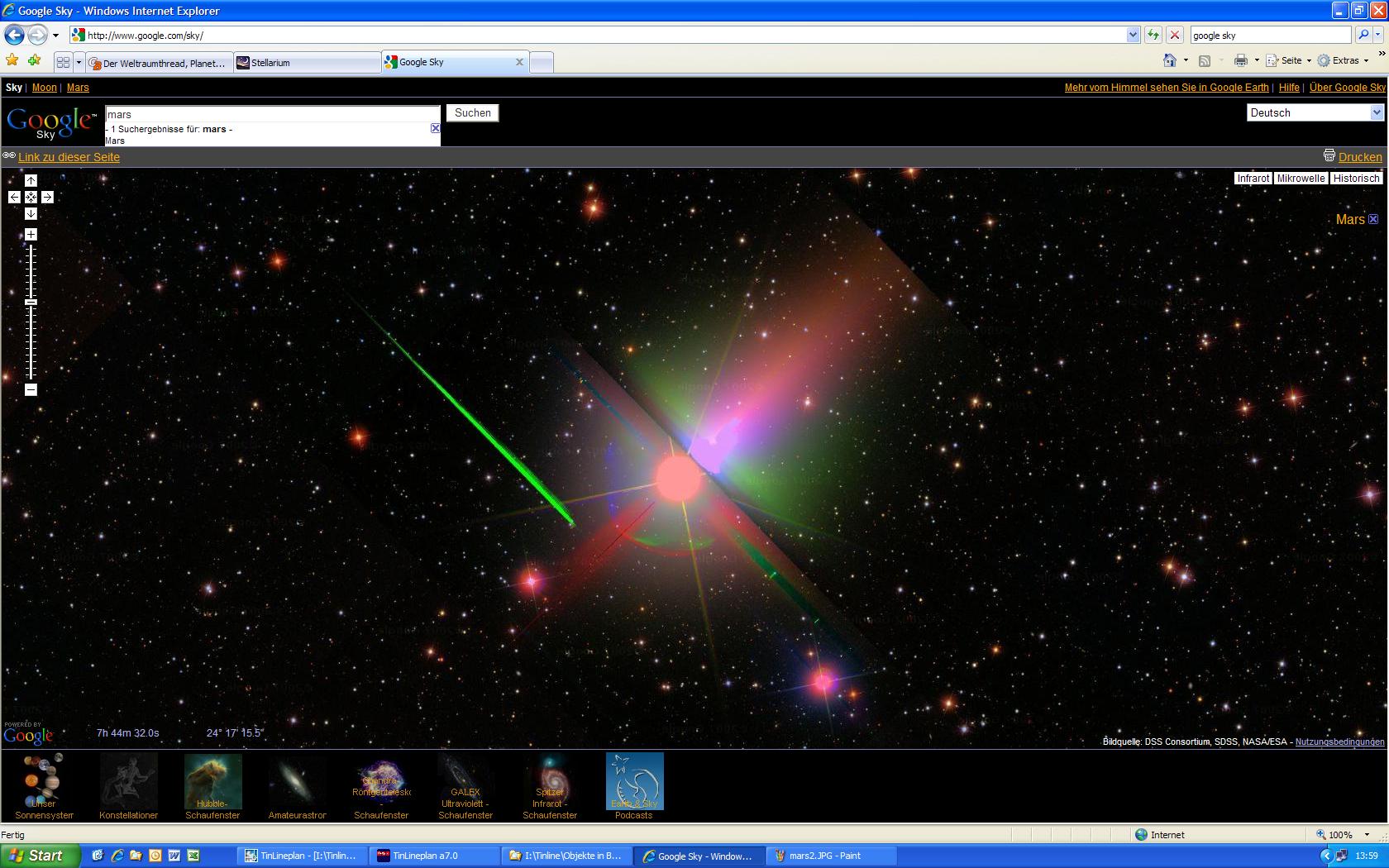This screenshot has width=1389, height=868.
Task: Click the magnifier search icon in browser
Action: pos(1363,35)
